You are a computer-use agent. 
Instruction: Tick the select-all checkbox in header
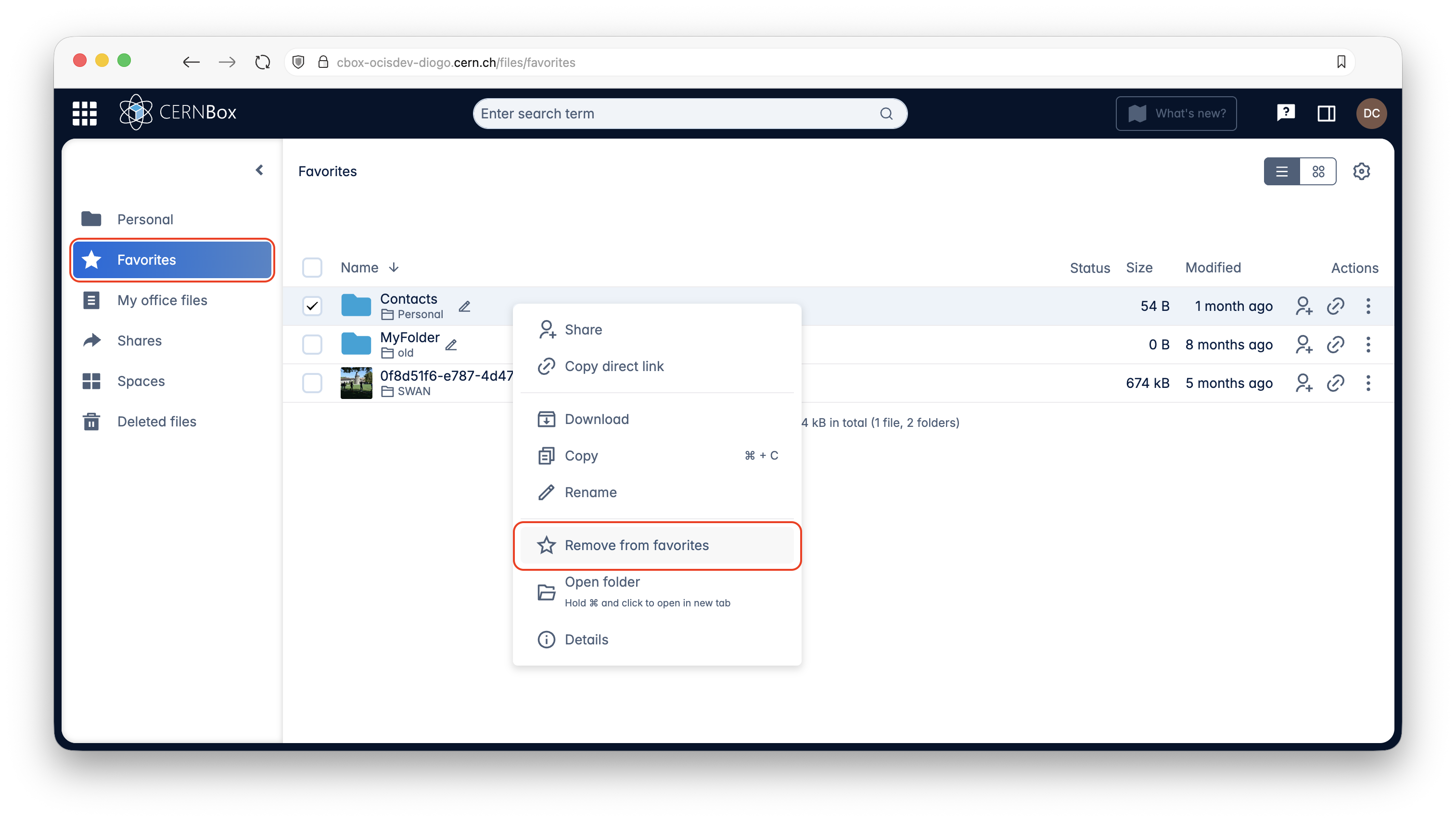tap(312, 268)
